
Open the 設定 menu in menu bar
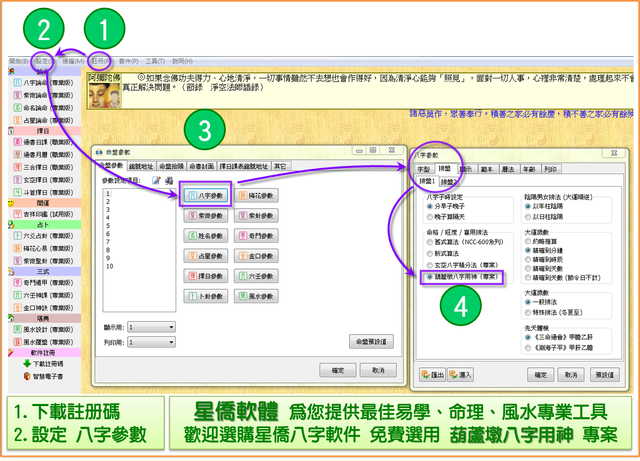tap(42, 60)
